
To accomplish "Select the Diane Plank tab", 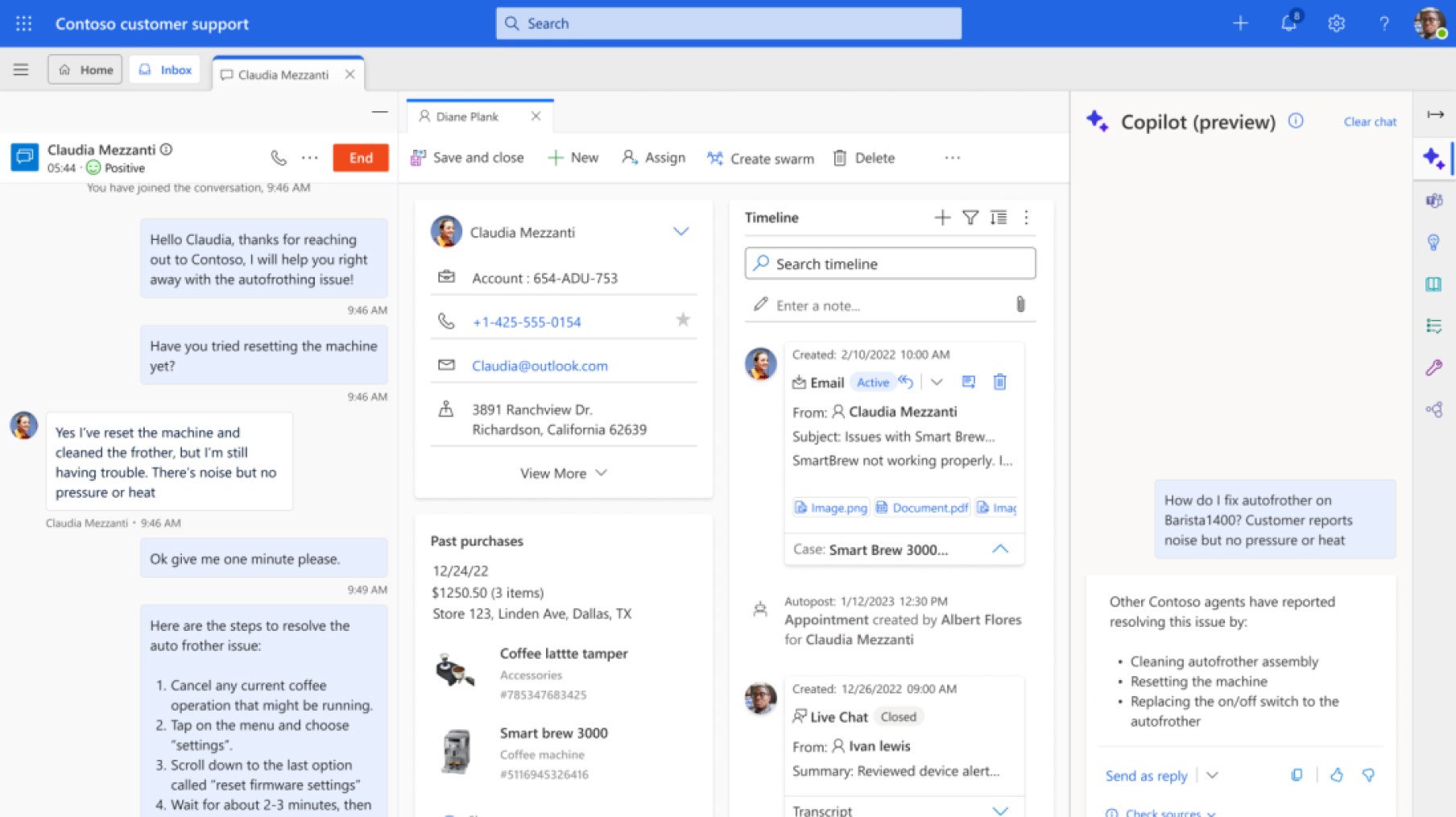I will point(467,117).
